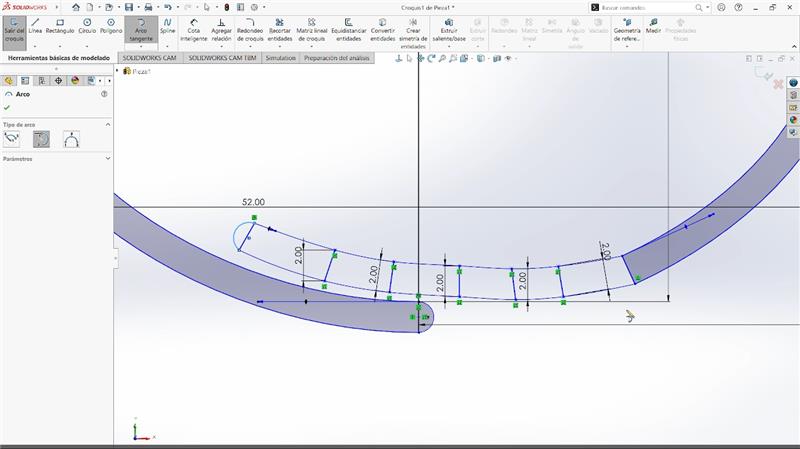
Task: Select the Polígono sketch tool
Action: tap(111, 27)
